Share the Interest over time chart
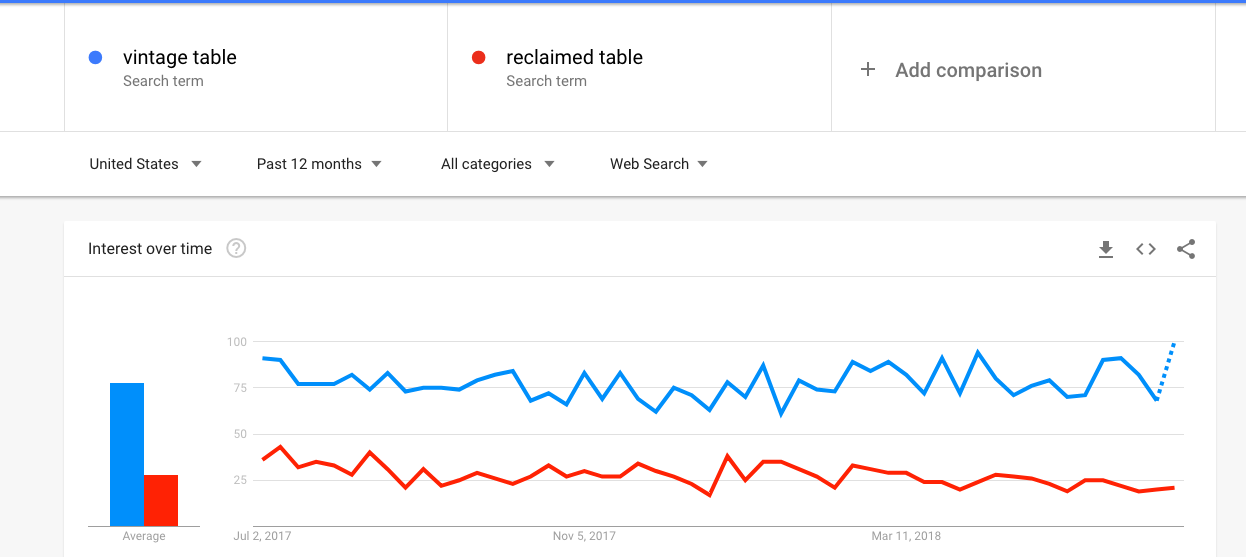 coord(1186,249)
